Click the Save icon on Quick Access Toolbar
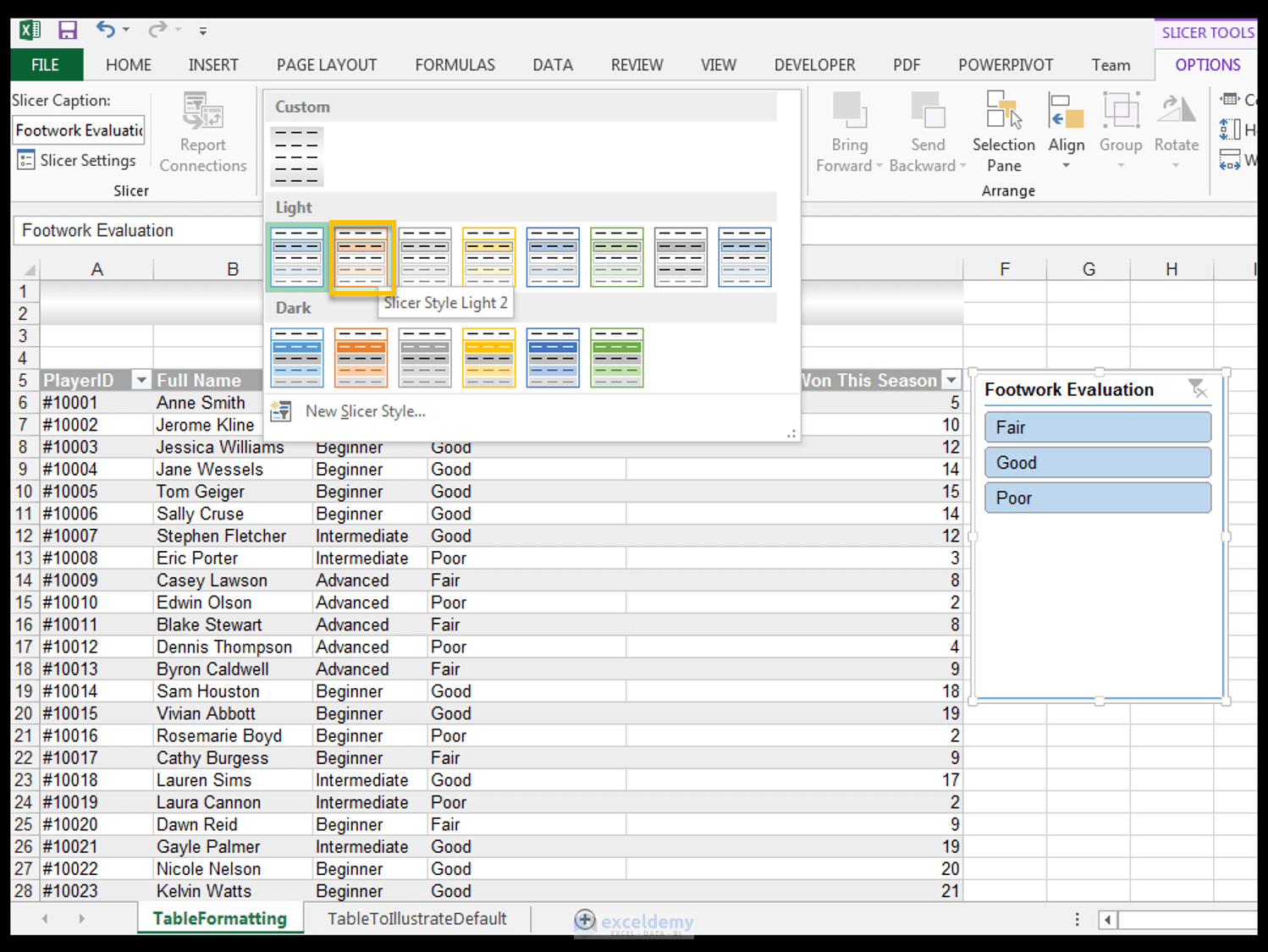 tap(68, 30)
